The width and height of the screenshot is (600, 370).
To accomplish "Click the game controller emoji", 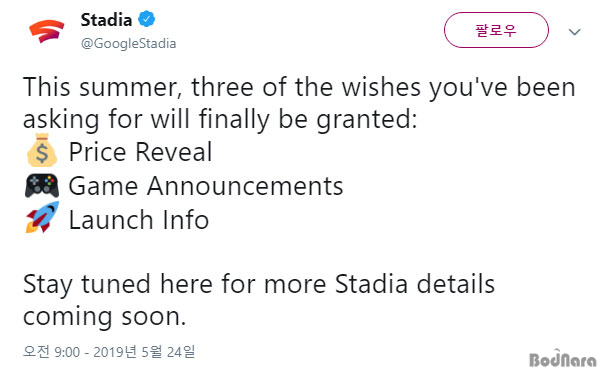I will click(x=42, y=186).
